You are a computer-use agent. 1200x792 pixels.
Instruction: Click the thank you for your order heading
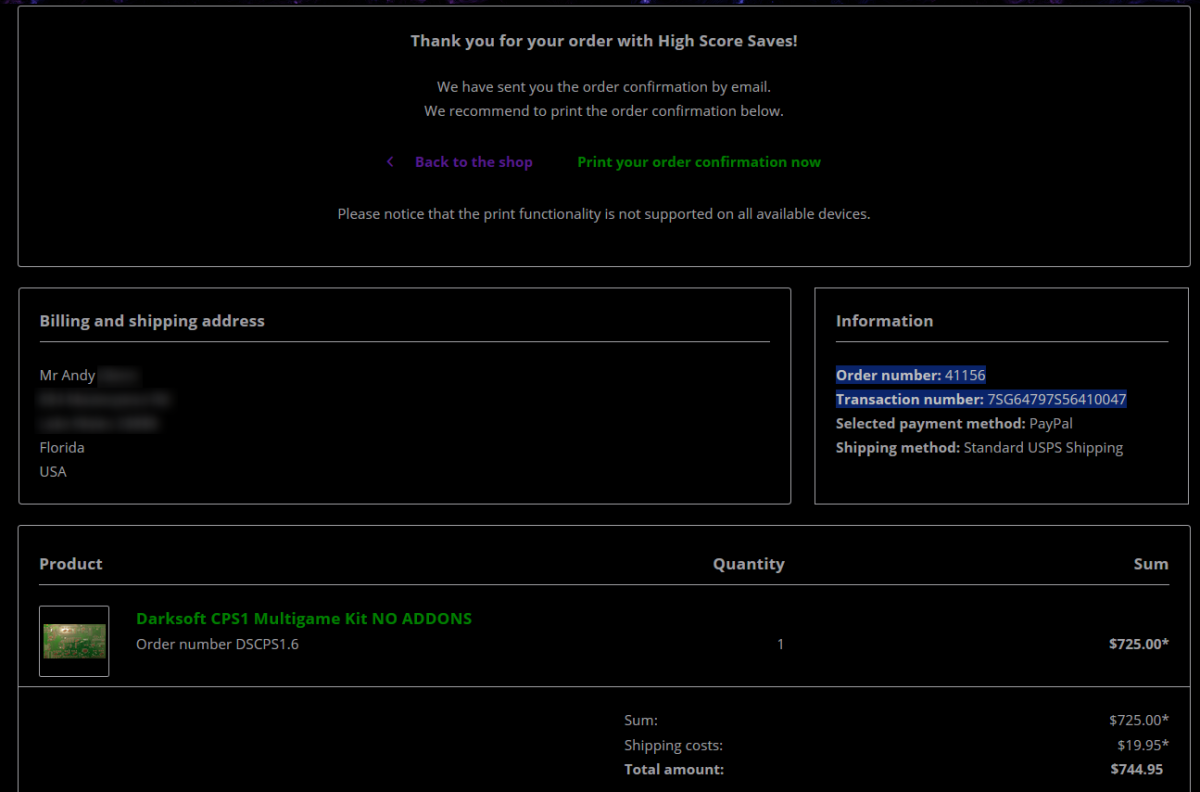[604, 41]
